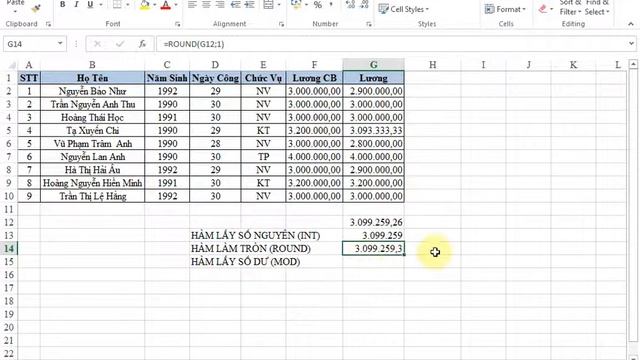This screenshot has height=360, width=640.
Task: Cancel the formula entry (X)
Action: [97, 44]
